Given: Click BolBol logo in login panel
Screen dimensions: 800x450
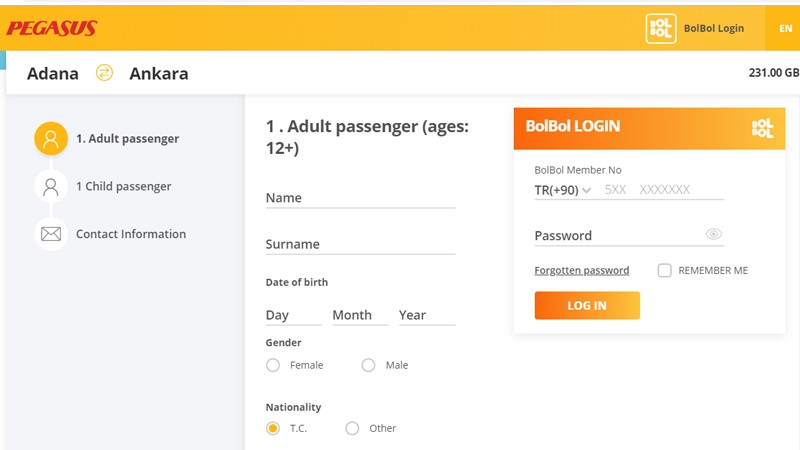Looking at the screenshot, I should (762, 127).
